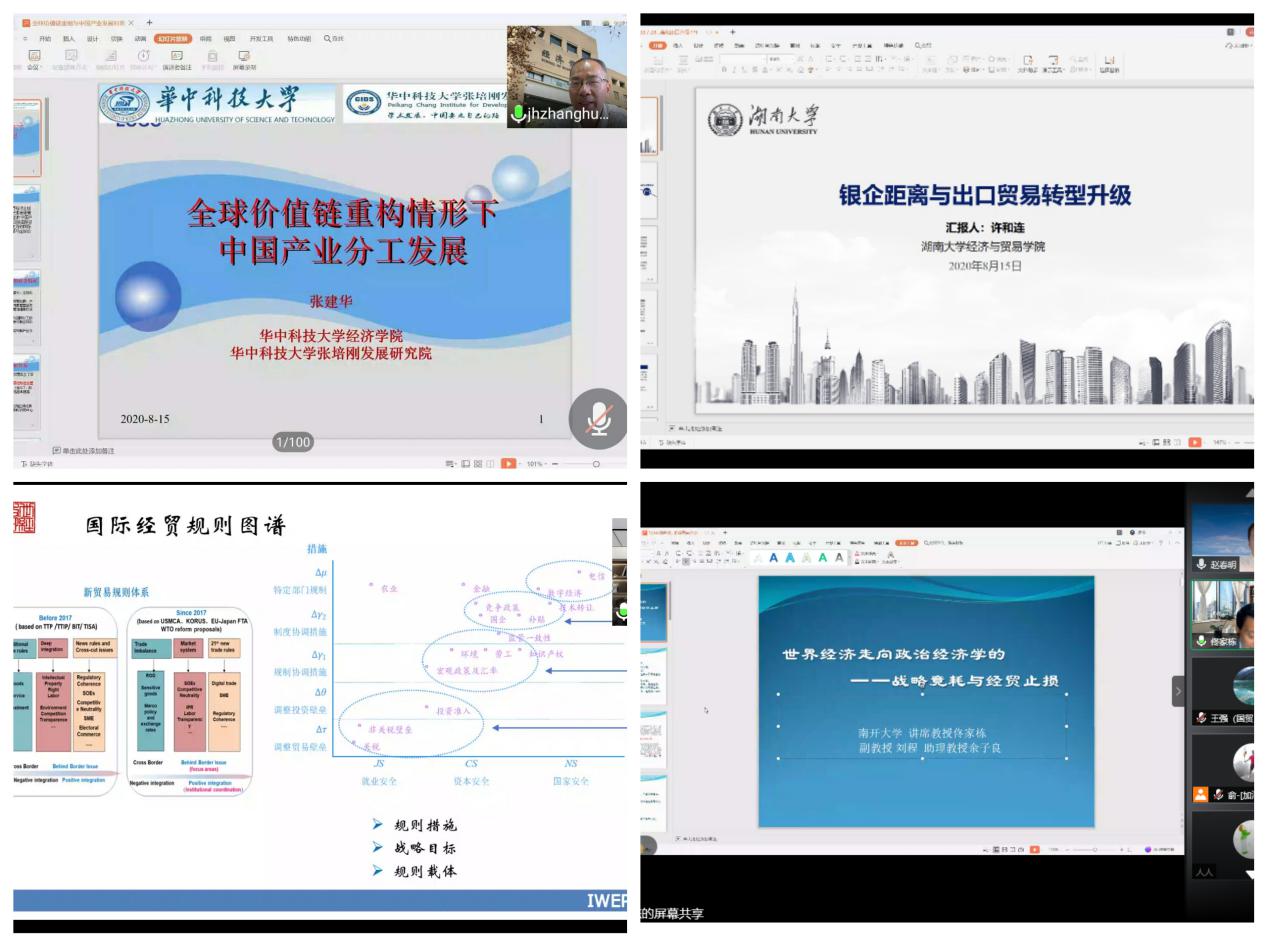Viewport: 1267px width, 950px height.
Task: Select first slide thumbnail in Hunan window
Action: (x=649, y=125)
